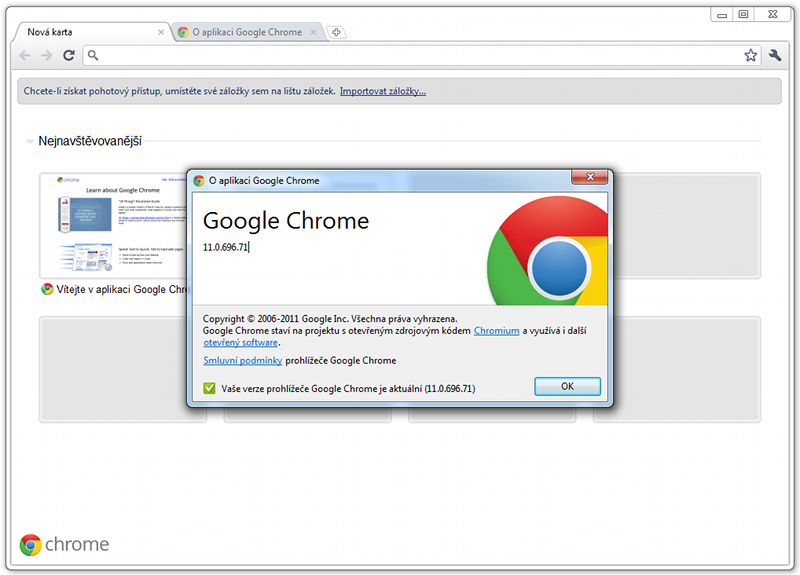The width and height of the screenshot is (800, 575).
Task: Open a new tab with plus button
Action: tap(336, 32)
